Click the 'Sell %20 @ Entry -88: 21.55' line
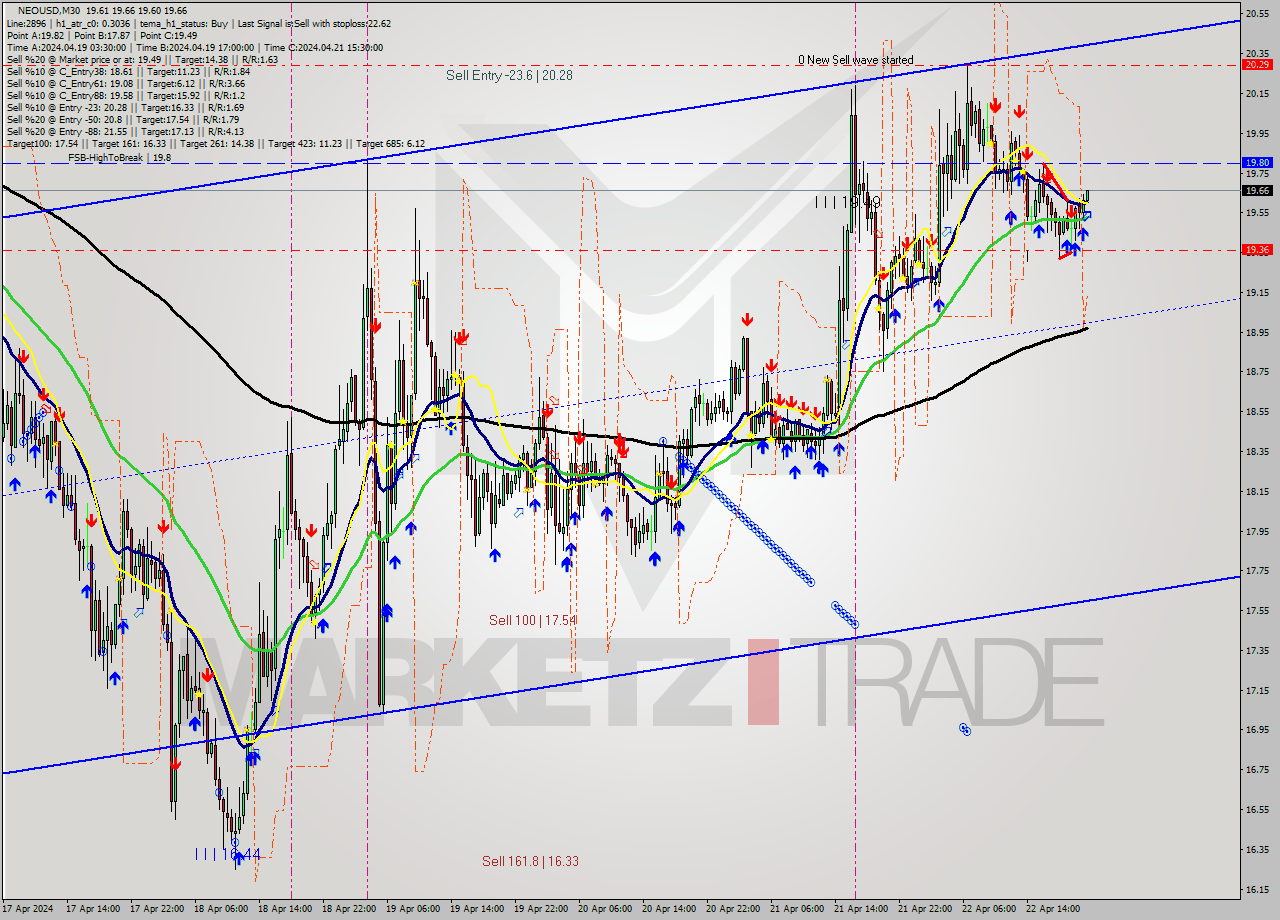 coord(125,131)
